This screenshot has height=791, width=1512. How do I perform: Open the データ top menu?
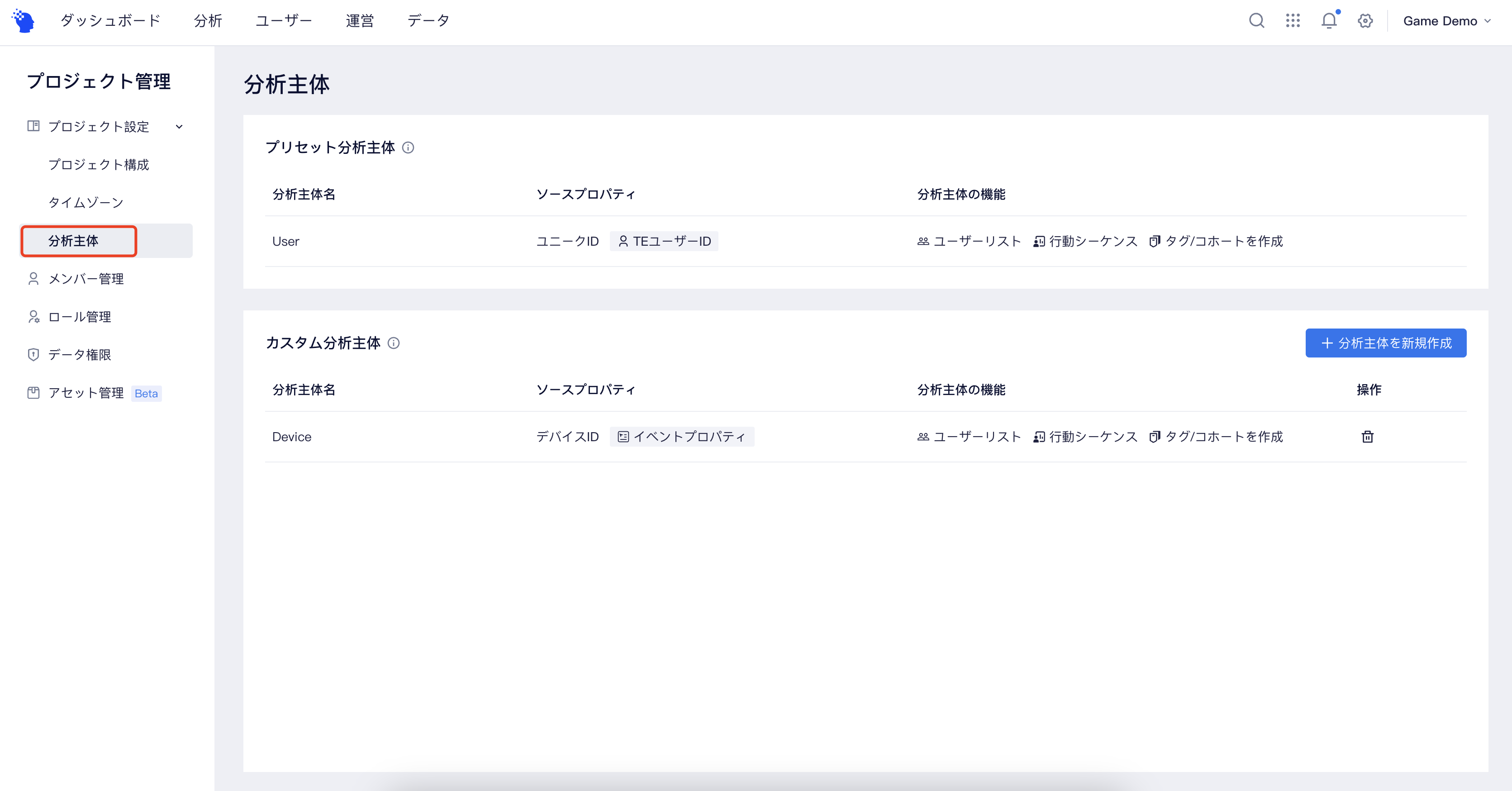click(428, 21)
